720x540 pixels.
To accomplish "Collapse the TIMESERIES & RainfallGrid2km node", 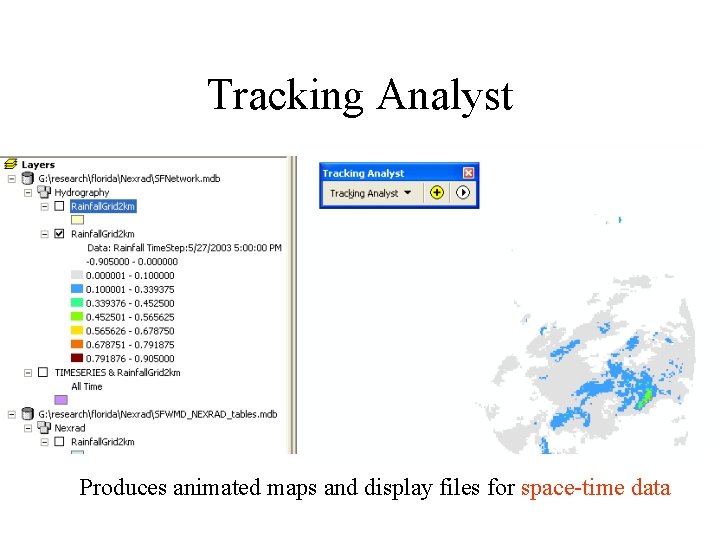I will 28,372.
